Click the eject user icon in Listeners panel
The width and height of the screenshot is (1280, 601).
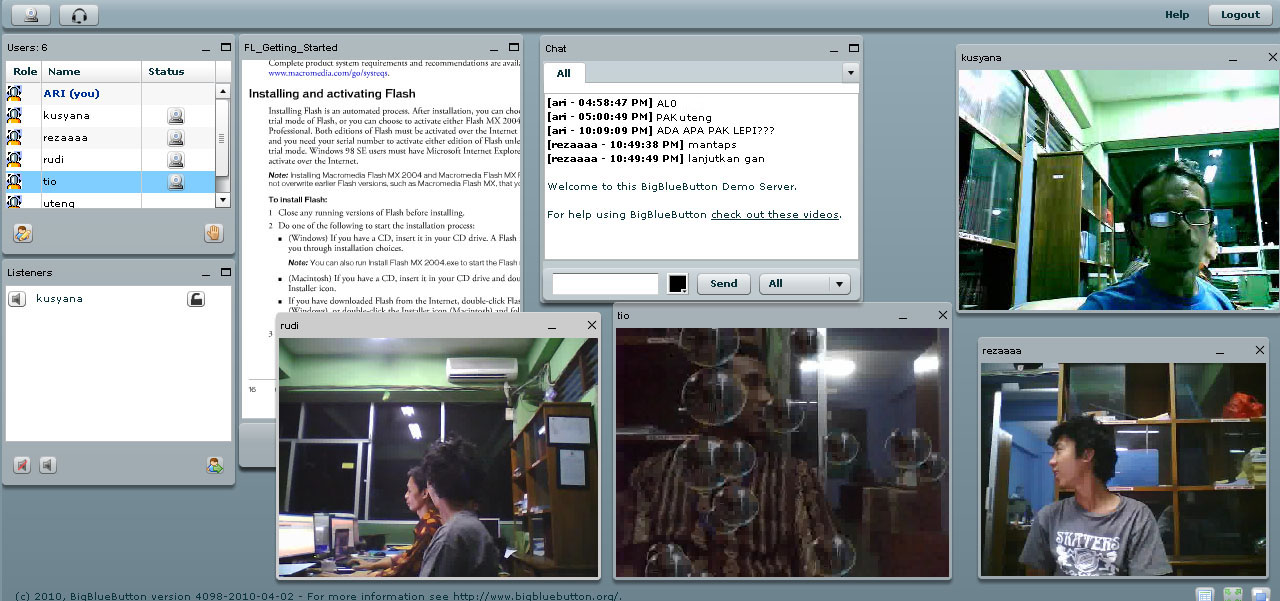click(x=215, y=465)
